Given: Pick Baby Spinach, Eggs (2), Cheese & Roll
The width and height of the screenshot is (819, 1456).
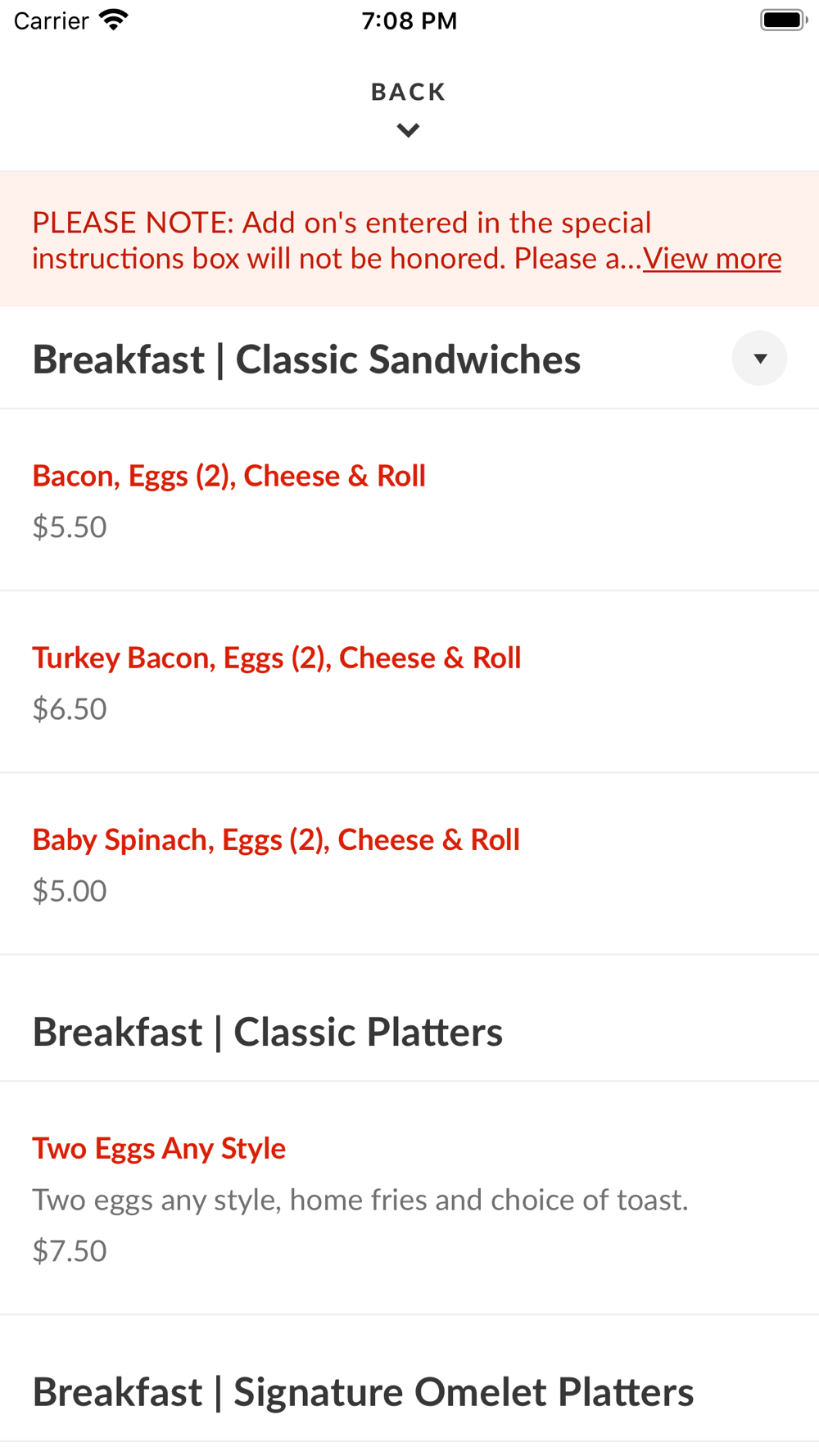Looking at the screenshot, I should (276, 839).
